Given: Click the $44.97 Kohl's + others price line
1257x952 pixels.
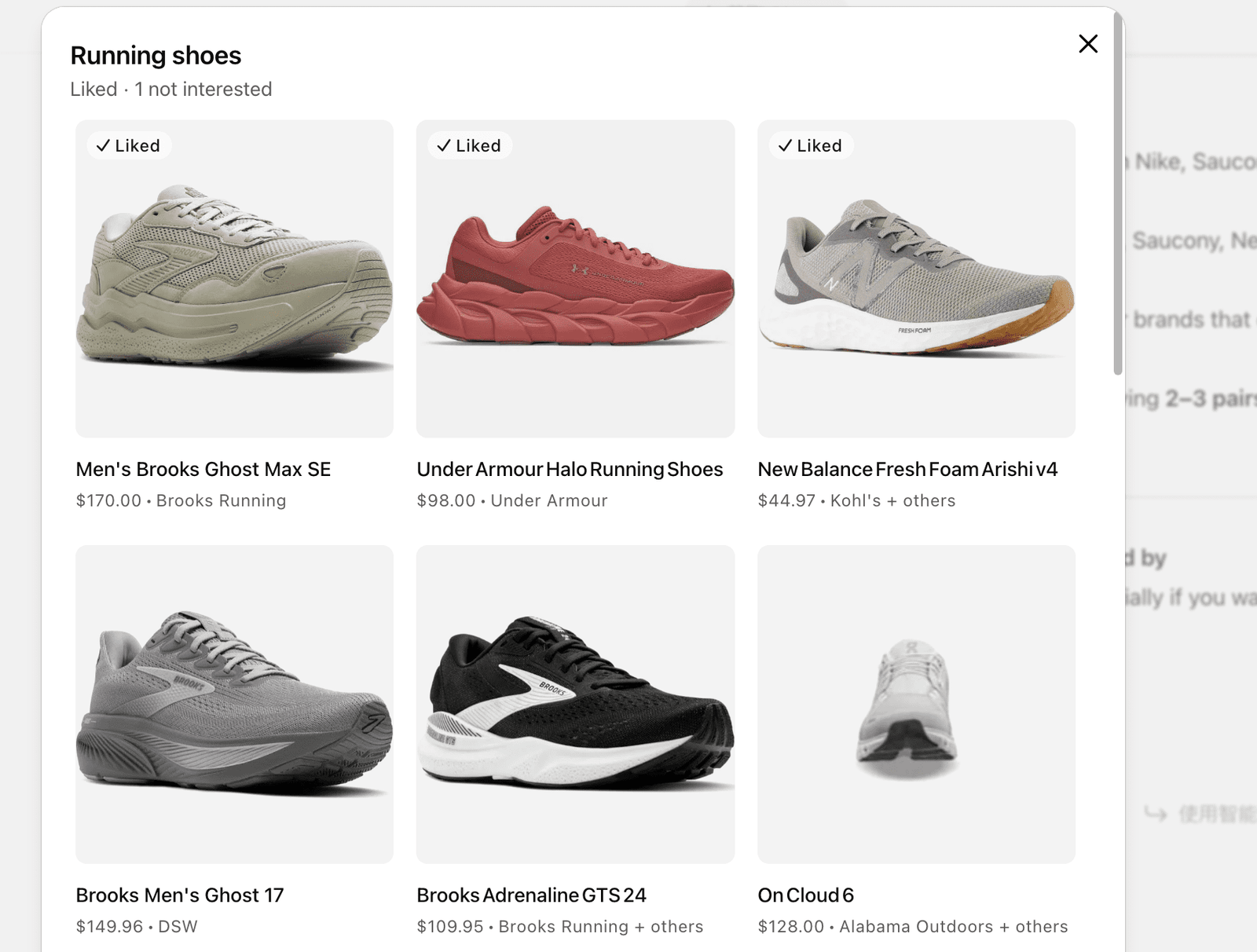Looking at the screenshot, I should pyautogui.click(x=856, y=501).
